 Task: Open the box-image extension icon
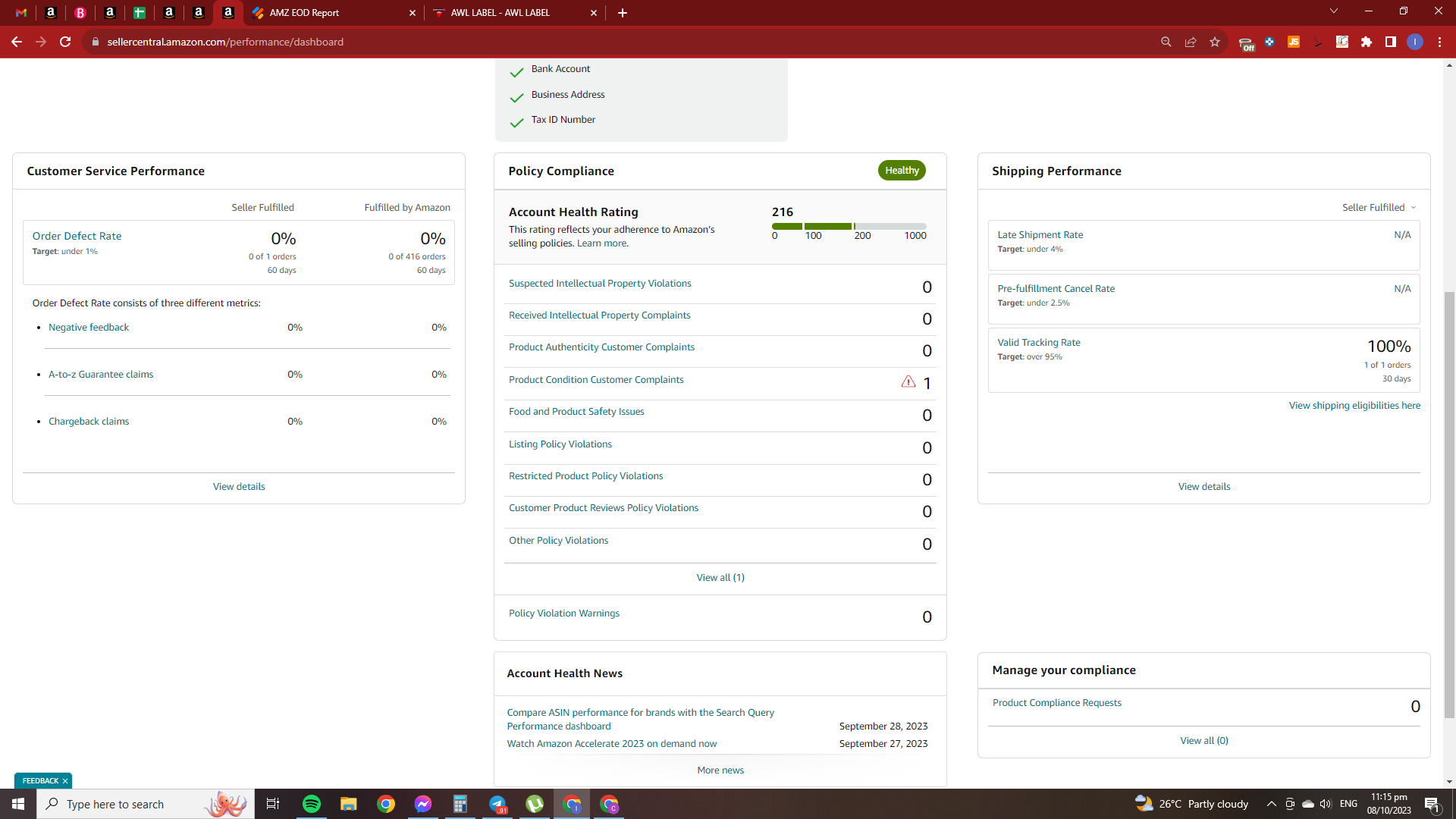1342,42
